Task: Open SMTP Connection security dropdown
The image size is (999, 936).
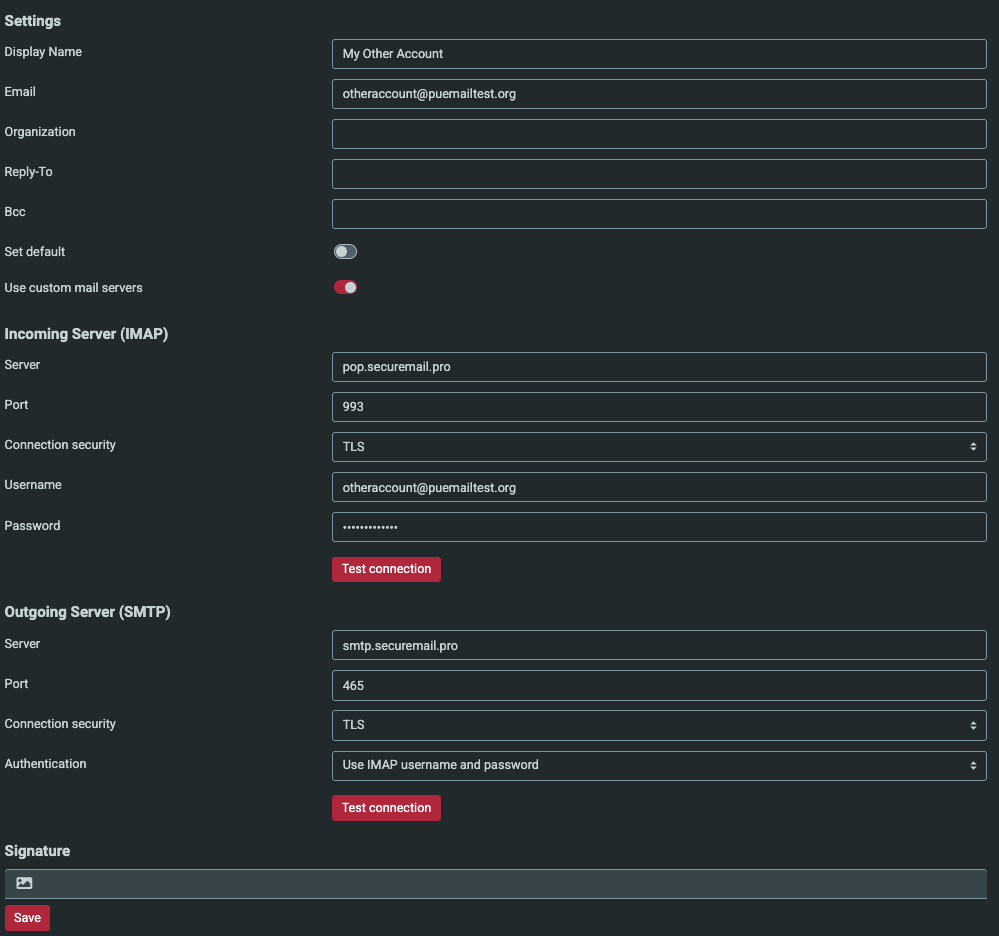Action: pyautogui.click(x=658, y=725)
